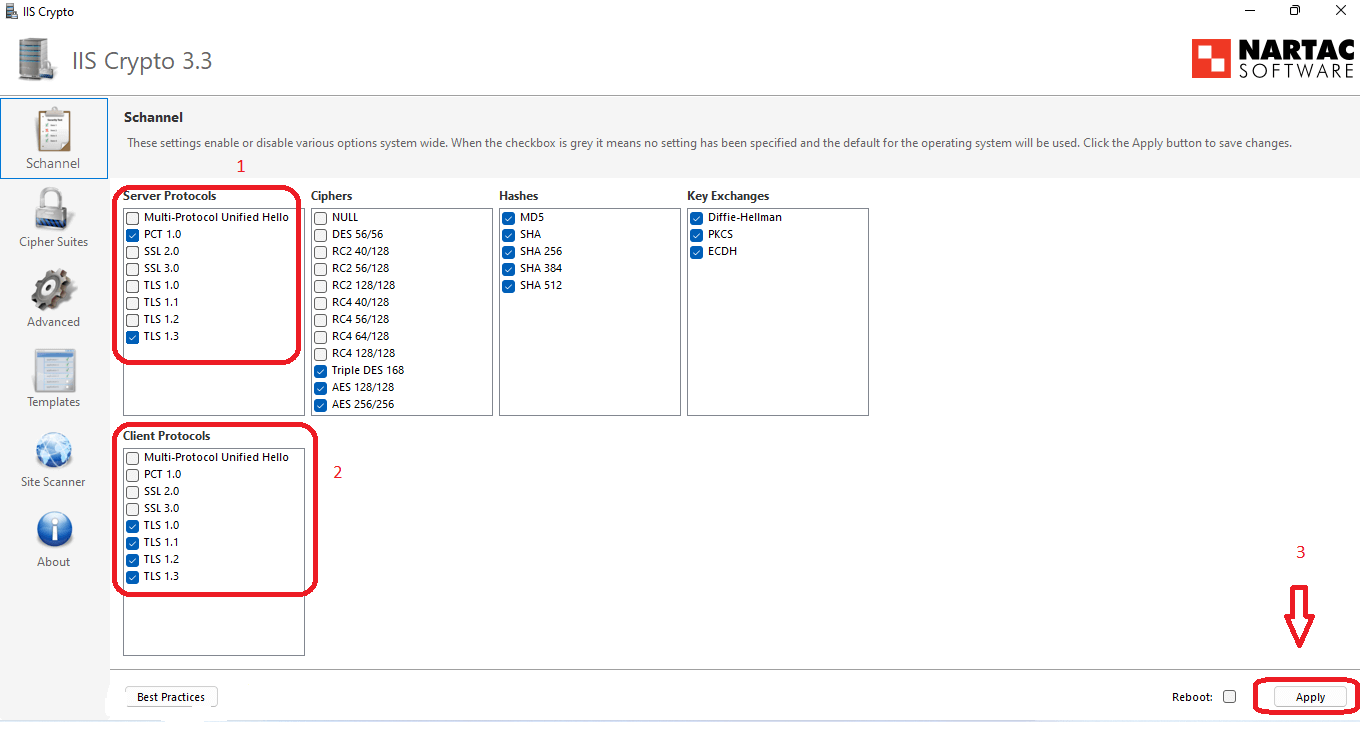This screenshot has height=734, width=1360.
Task: Open the Templates icon
Action: click(54, 370)
